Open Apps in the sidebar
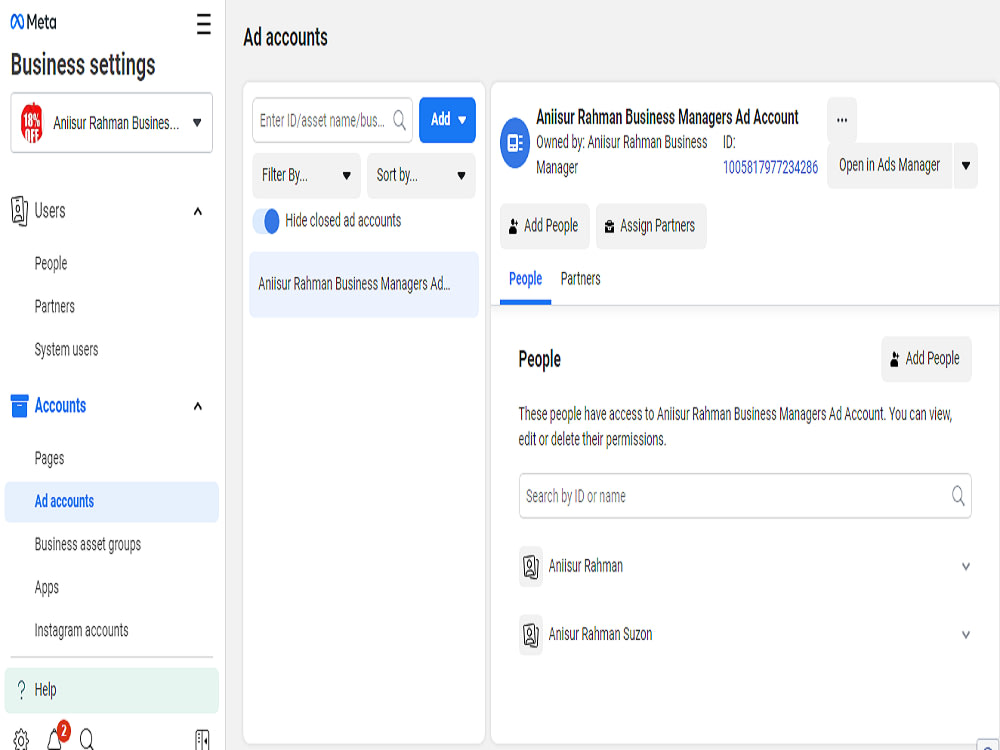This screenshot has height=750, width=1000. 47,587
